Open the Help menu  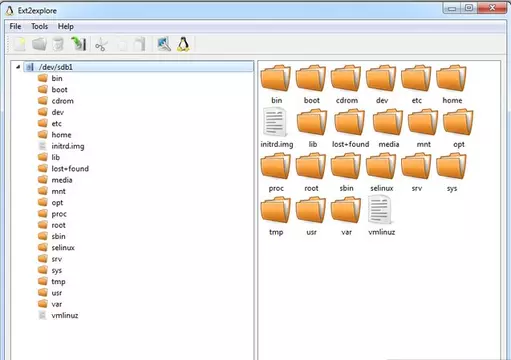(x=66, y=26)
